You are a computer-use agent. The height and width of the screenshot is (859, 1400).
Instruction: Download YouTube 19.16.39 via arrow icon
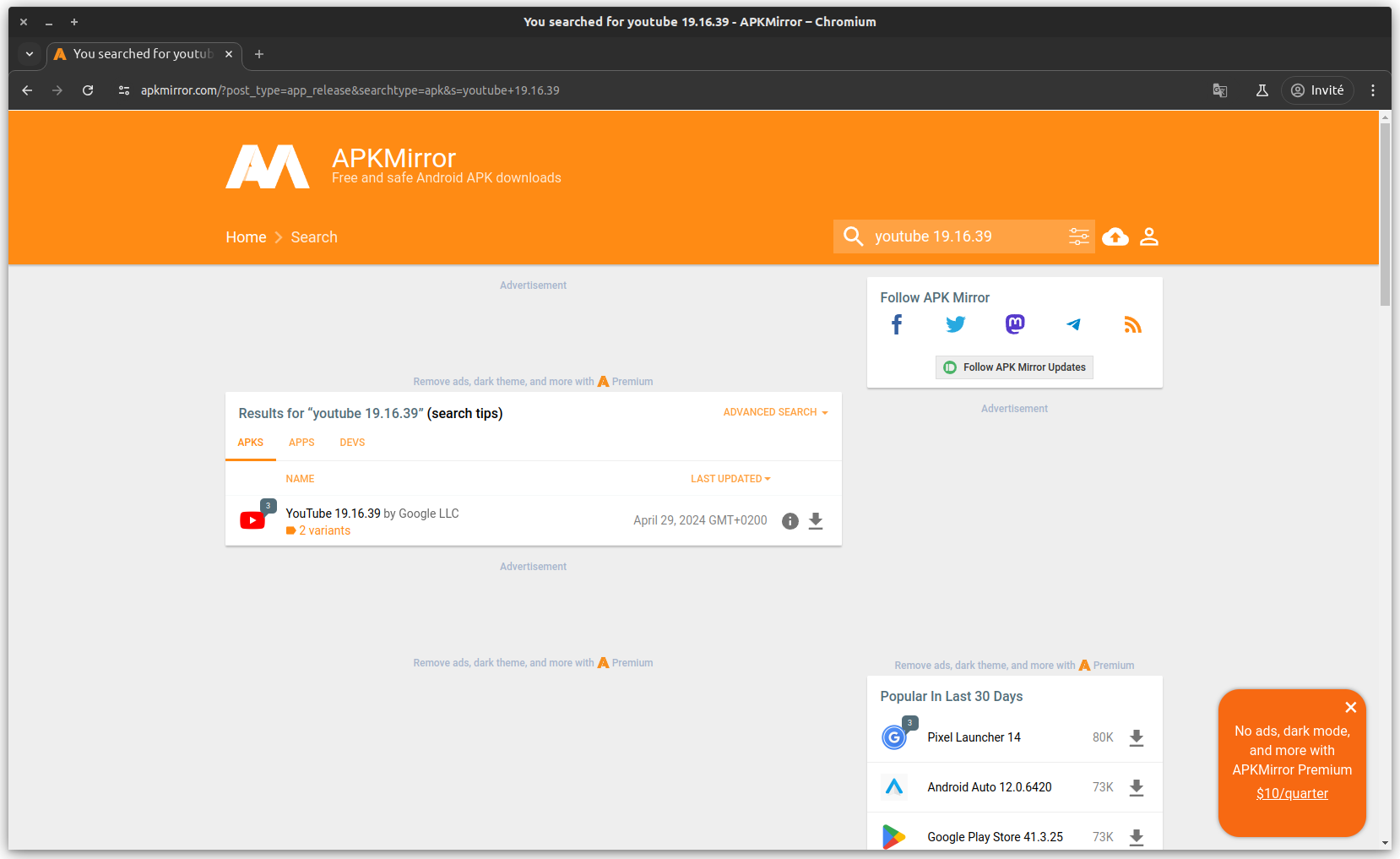tap(816, 521)
